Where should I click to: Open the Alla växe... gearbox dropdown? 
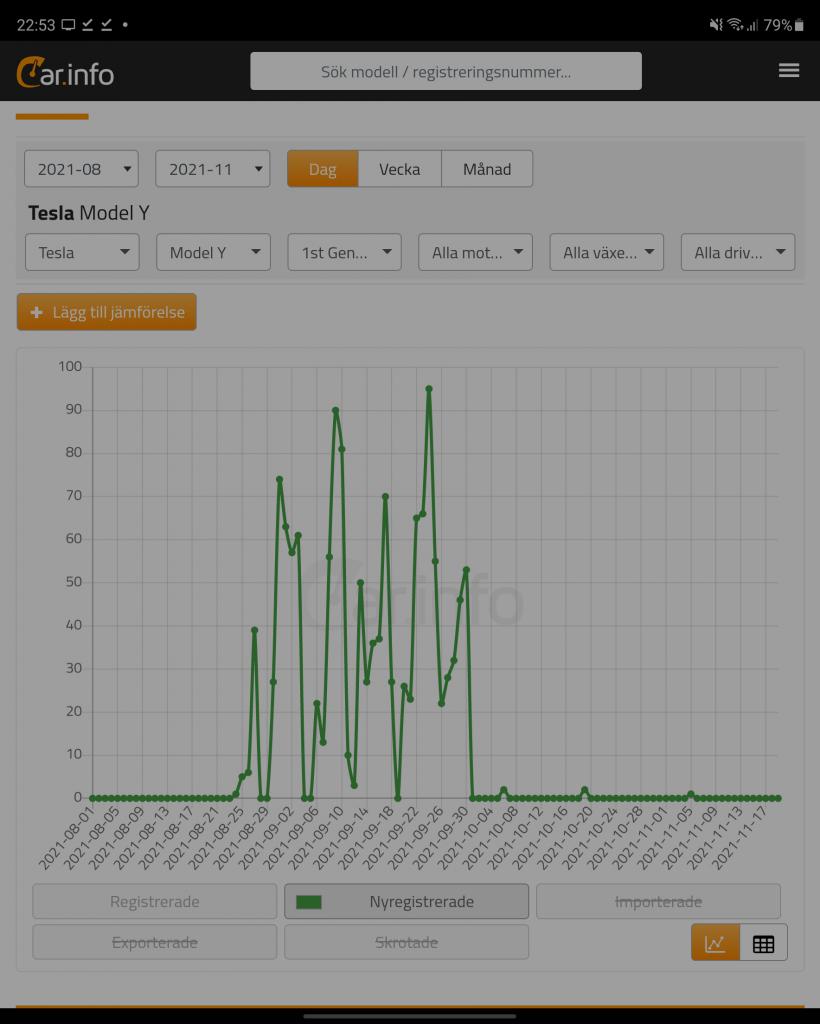click(607, 252)
